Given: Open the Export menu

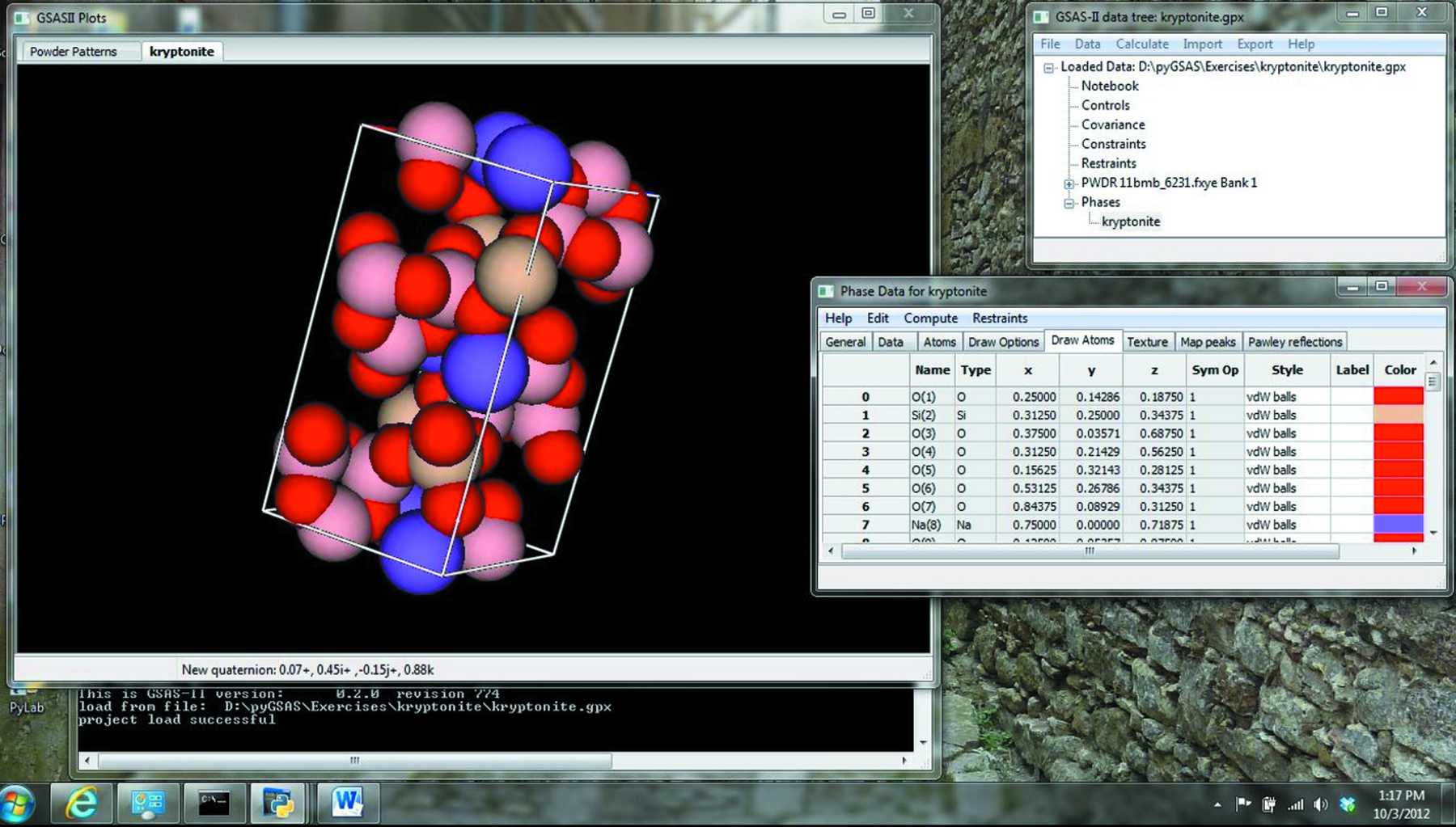Looking at the screenshot, I should [1255, 44].
